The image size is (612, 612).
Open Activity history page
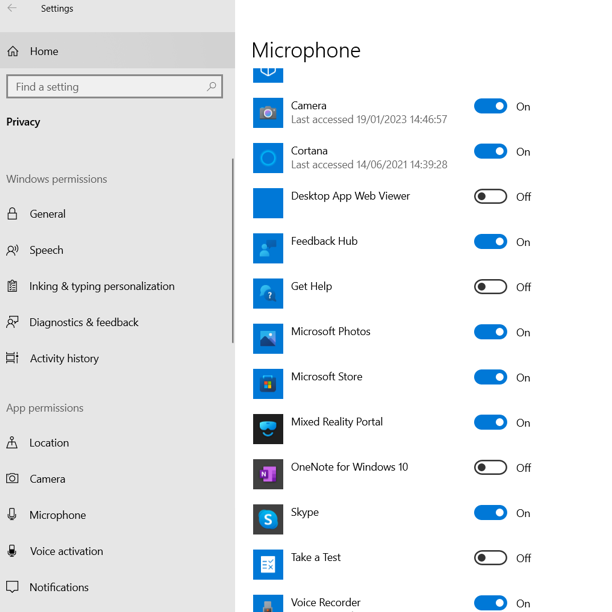point(117,358)
